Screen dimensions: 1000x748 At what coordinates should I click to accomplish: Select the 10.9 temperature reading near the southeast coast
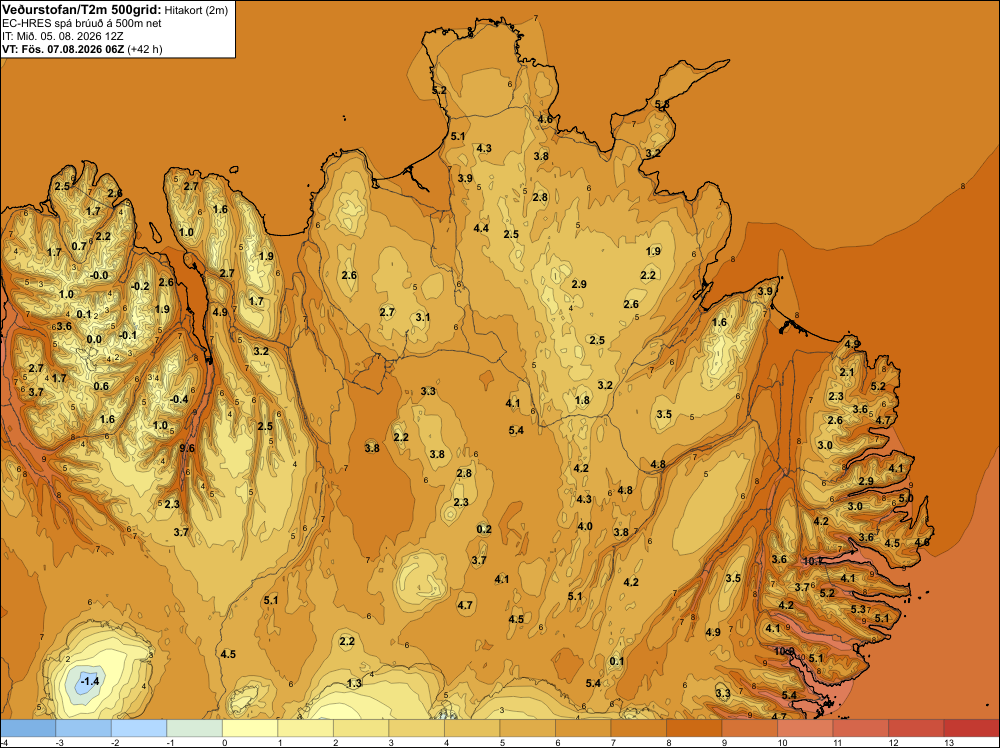pyautogui.click(x=784, y=652)
